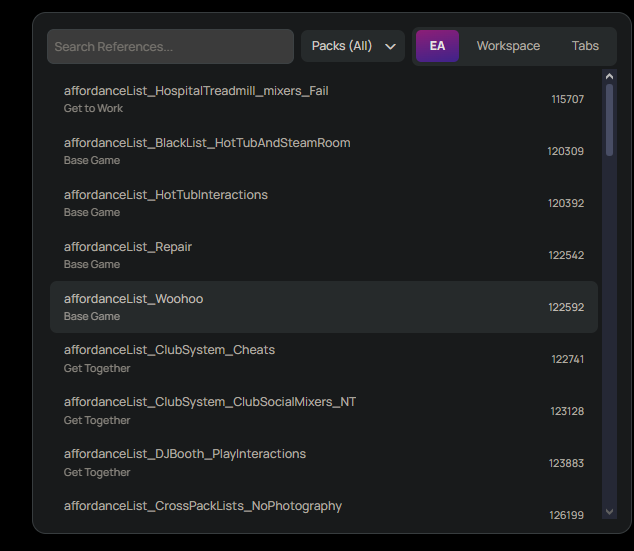This screenshot has height=551, width=634.
Task: Select affordanceList_ClubSystem_ClubSocialMixers_NT item
Action: click(210, 402)
